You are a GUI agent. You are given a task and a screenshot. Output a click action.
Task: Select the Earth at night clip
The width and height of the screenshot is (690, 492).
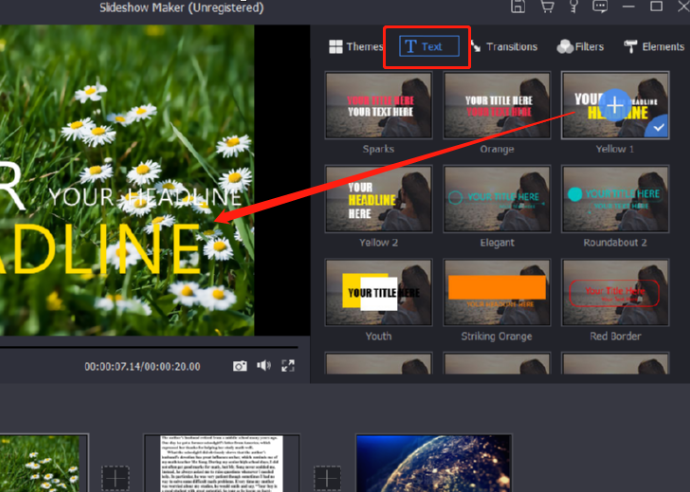[434, 463]
